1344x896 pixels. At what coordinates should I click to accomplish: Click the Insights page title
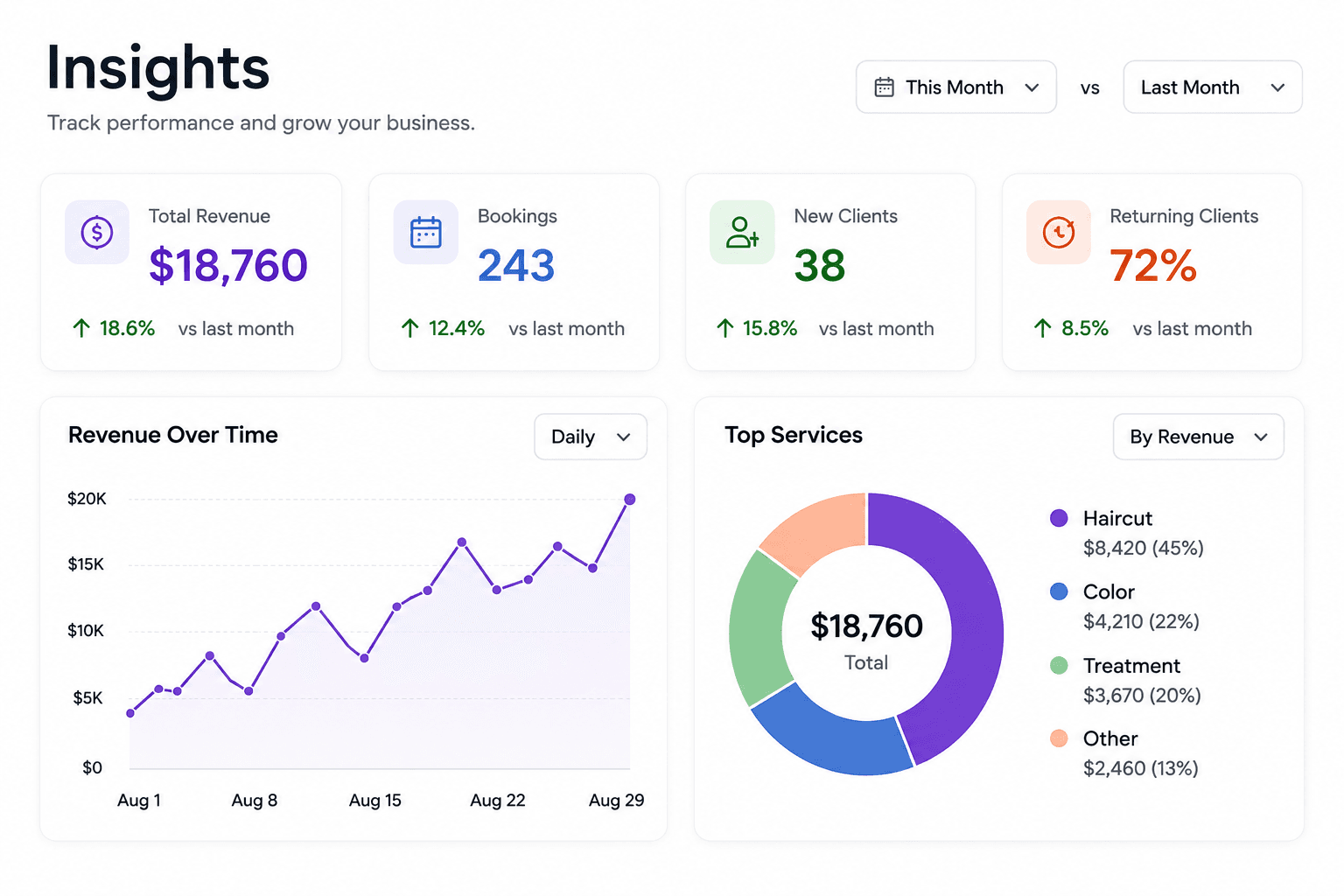[x=158, y=67]
